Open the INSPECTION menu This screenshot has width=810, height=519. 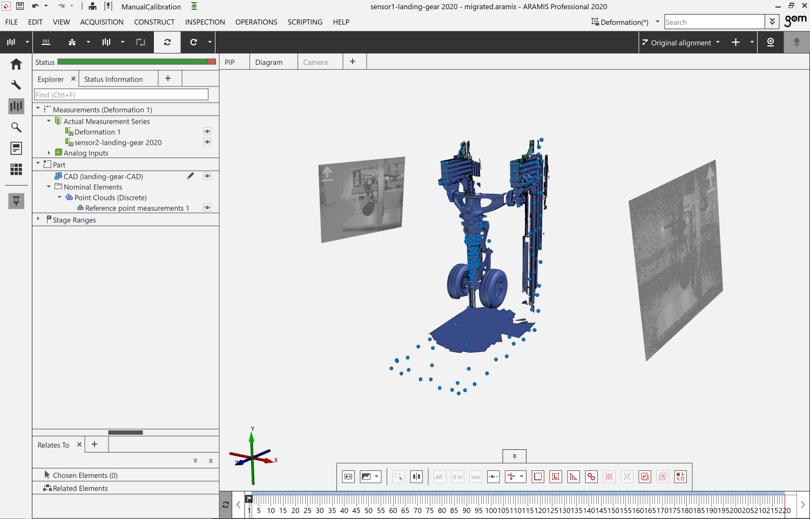(x=204, y=22)
